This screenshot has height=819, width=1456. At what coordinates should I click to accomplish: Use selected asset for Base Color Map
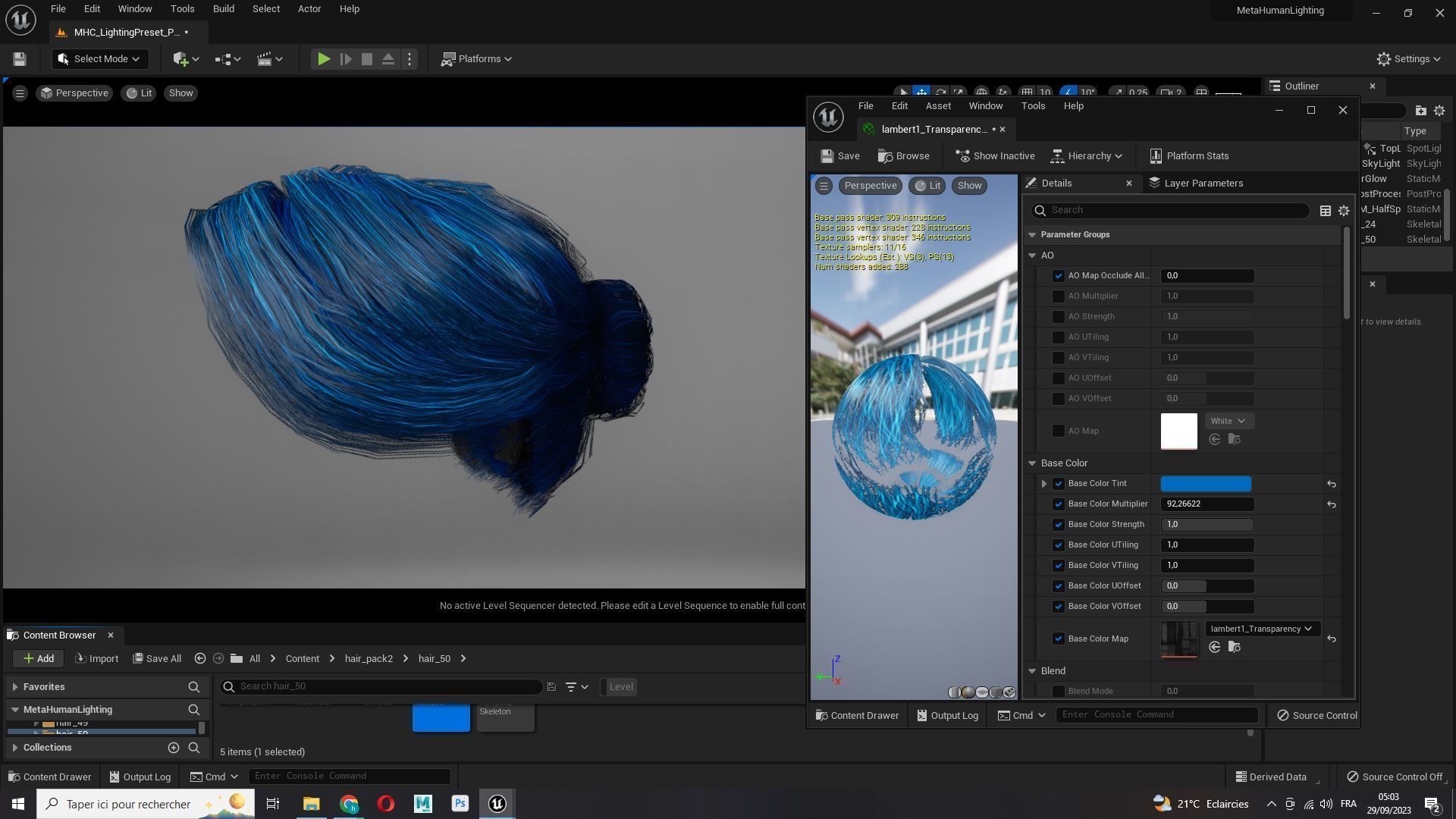1215,648
